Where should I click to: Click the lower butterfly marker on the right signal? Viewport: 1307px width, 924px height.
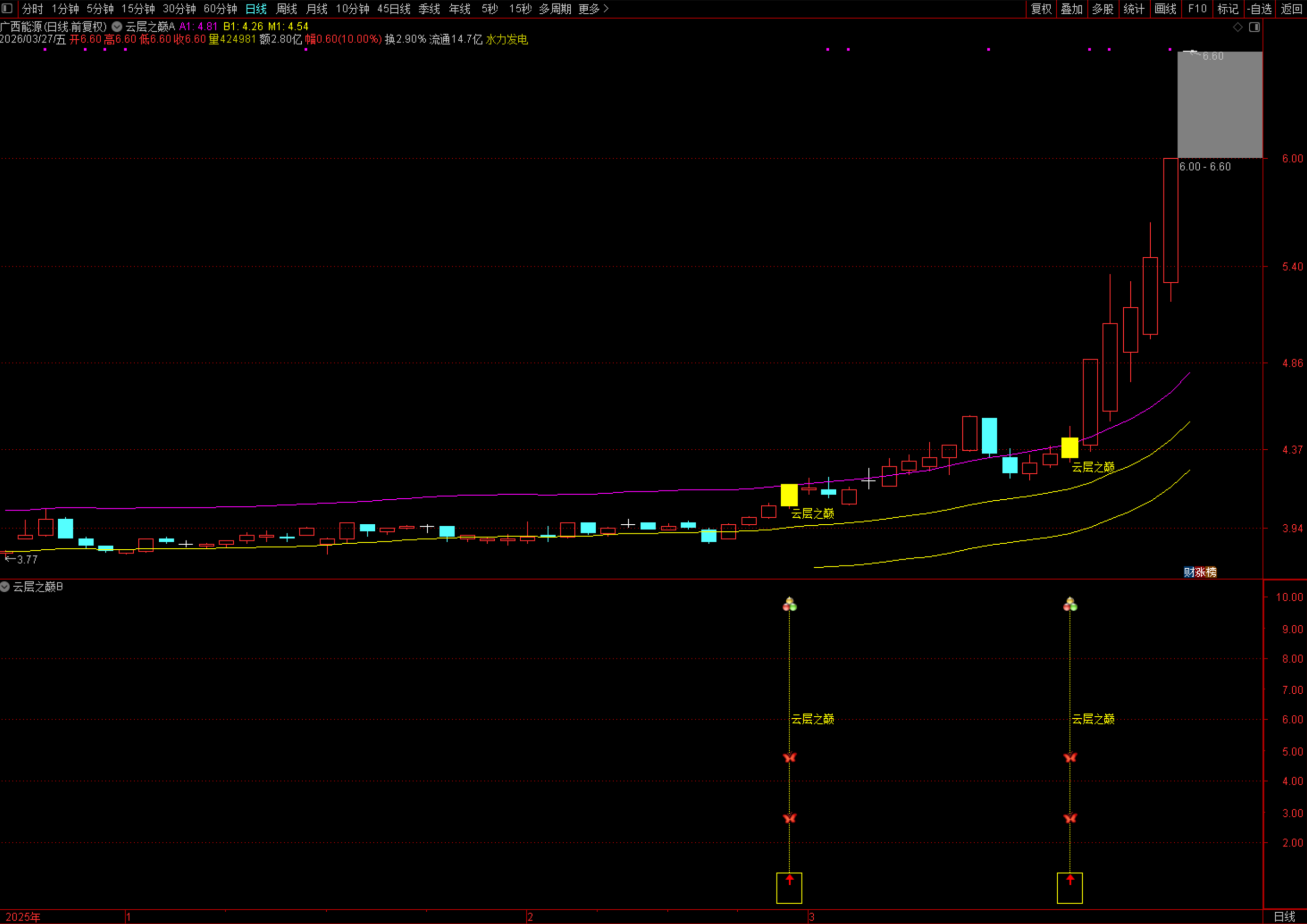click(x=1070, y=818)
